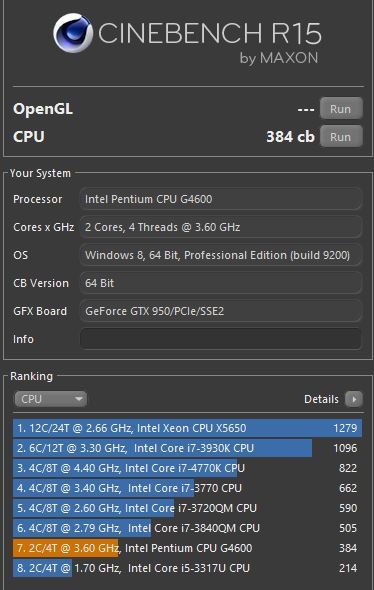Image resolution: width=374 pixels, height=590 pixels.
Task: Select ranking entry Intel Core i7-3840QM
Action: [x=187, y=528]
